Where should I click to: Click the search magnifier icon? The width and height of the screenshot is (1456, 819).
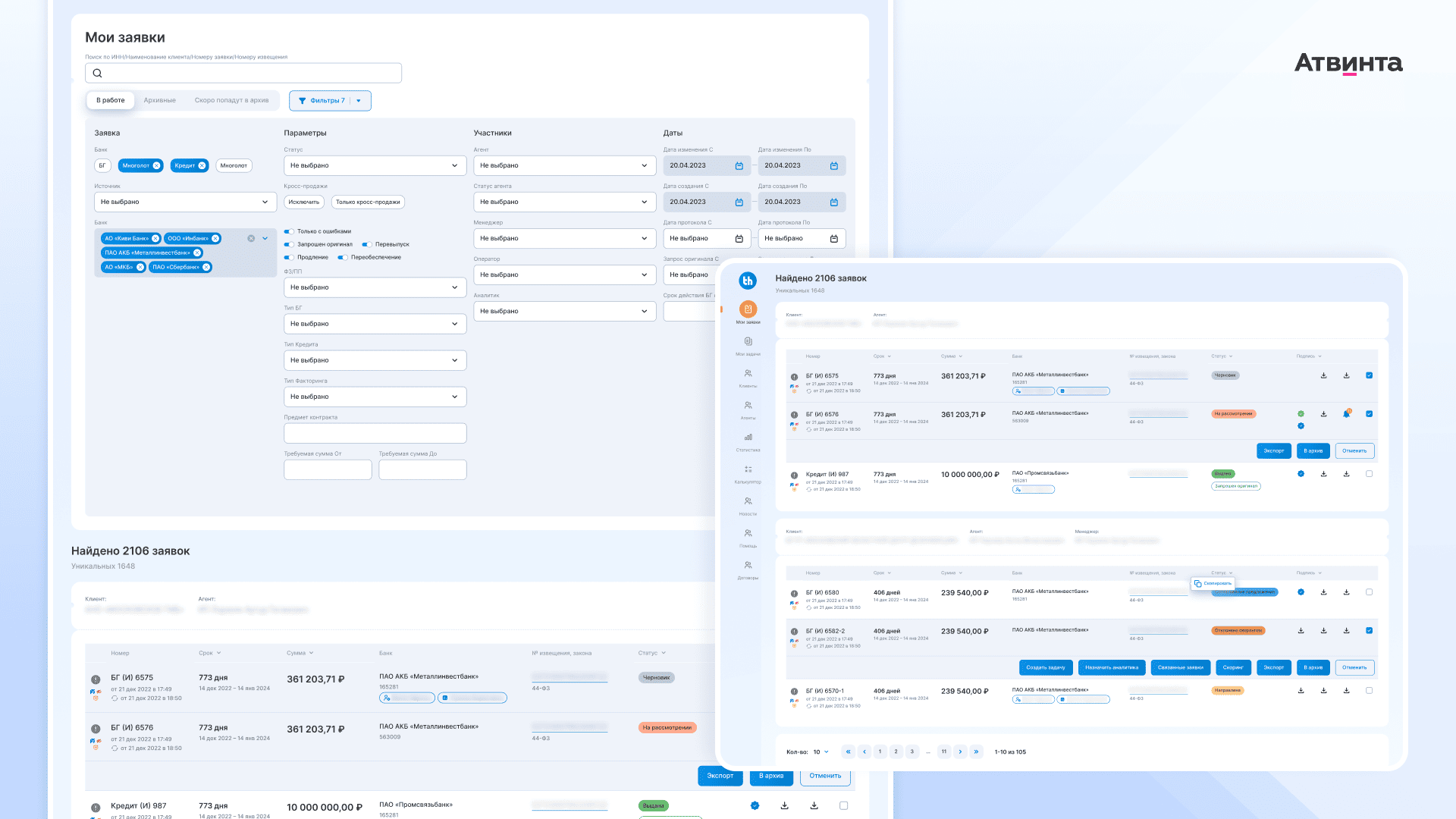click(x=97, y=74)
